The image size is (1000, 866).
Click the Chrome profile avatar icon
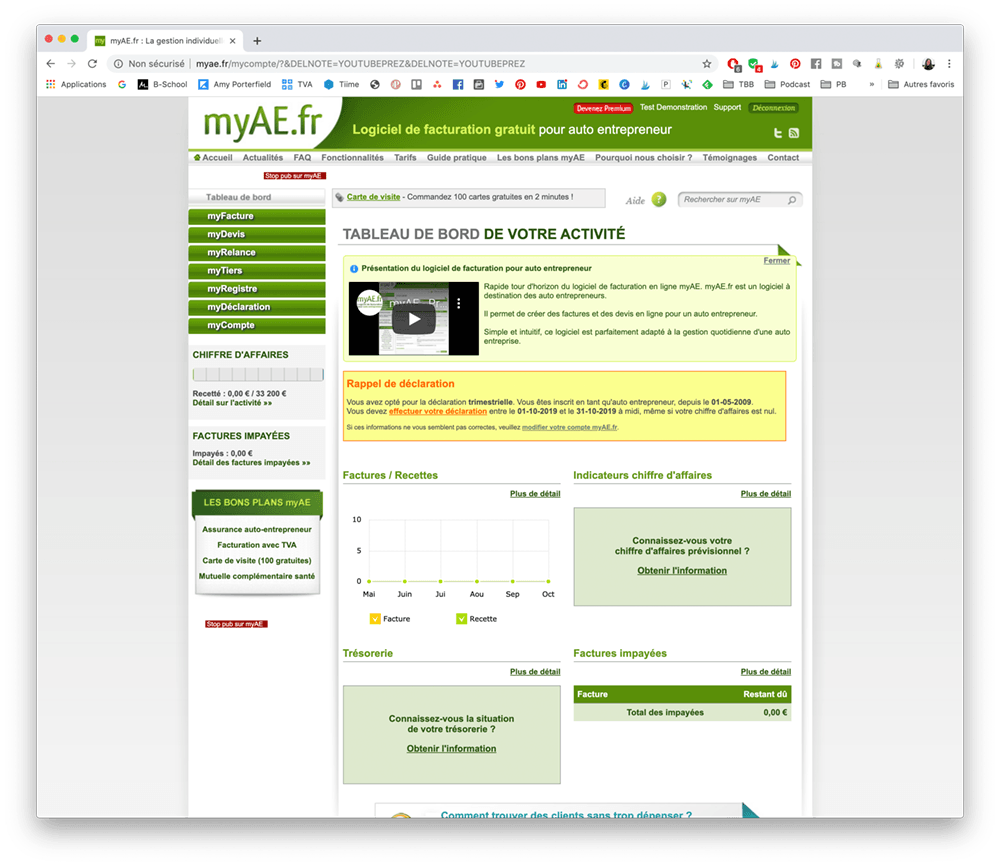click(x=928, y=64)
